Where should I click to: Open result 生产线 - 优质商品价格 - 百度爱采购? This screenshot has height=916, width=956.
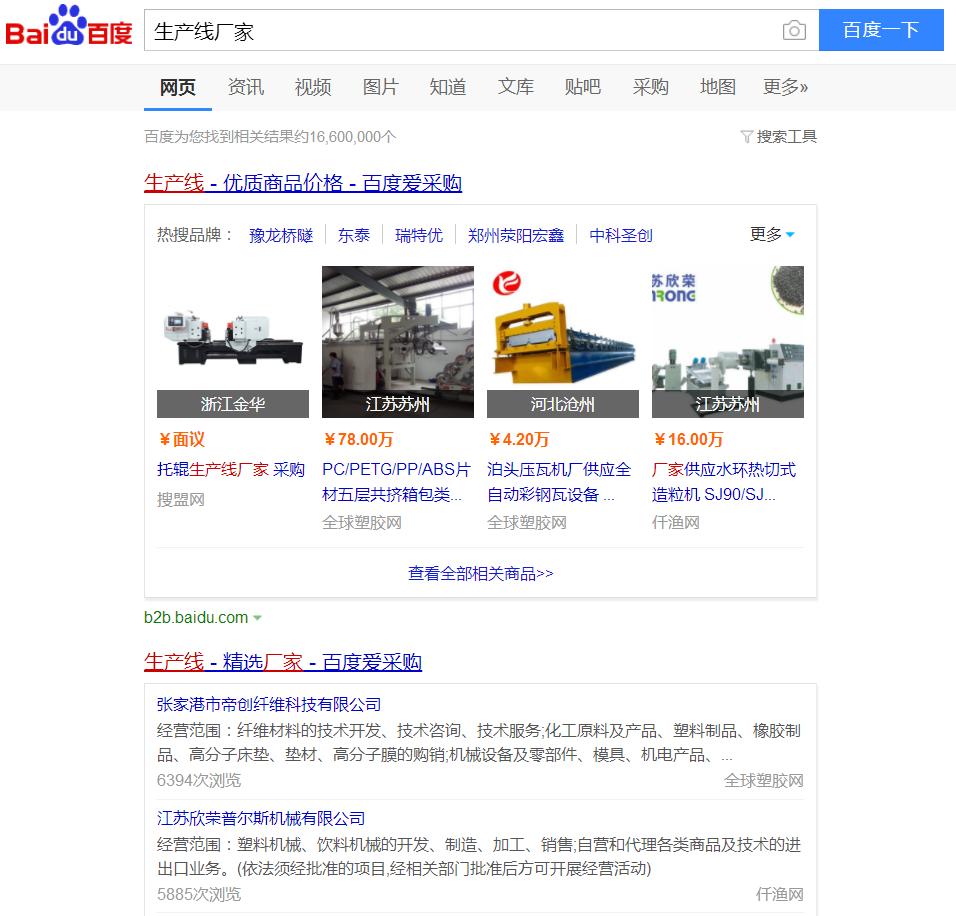[303, 183]
